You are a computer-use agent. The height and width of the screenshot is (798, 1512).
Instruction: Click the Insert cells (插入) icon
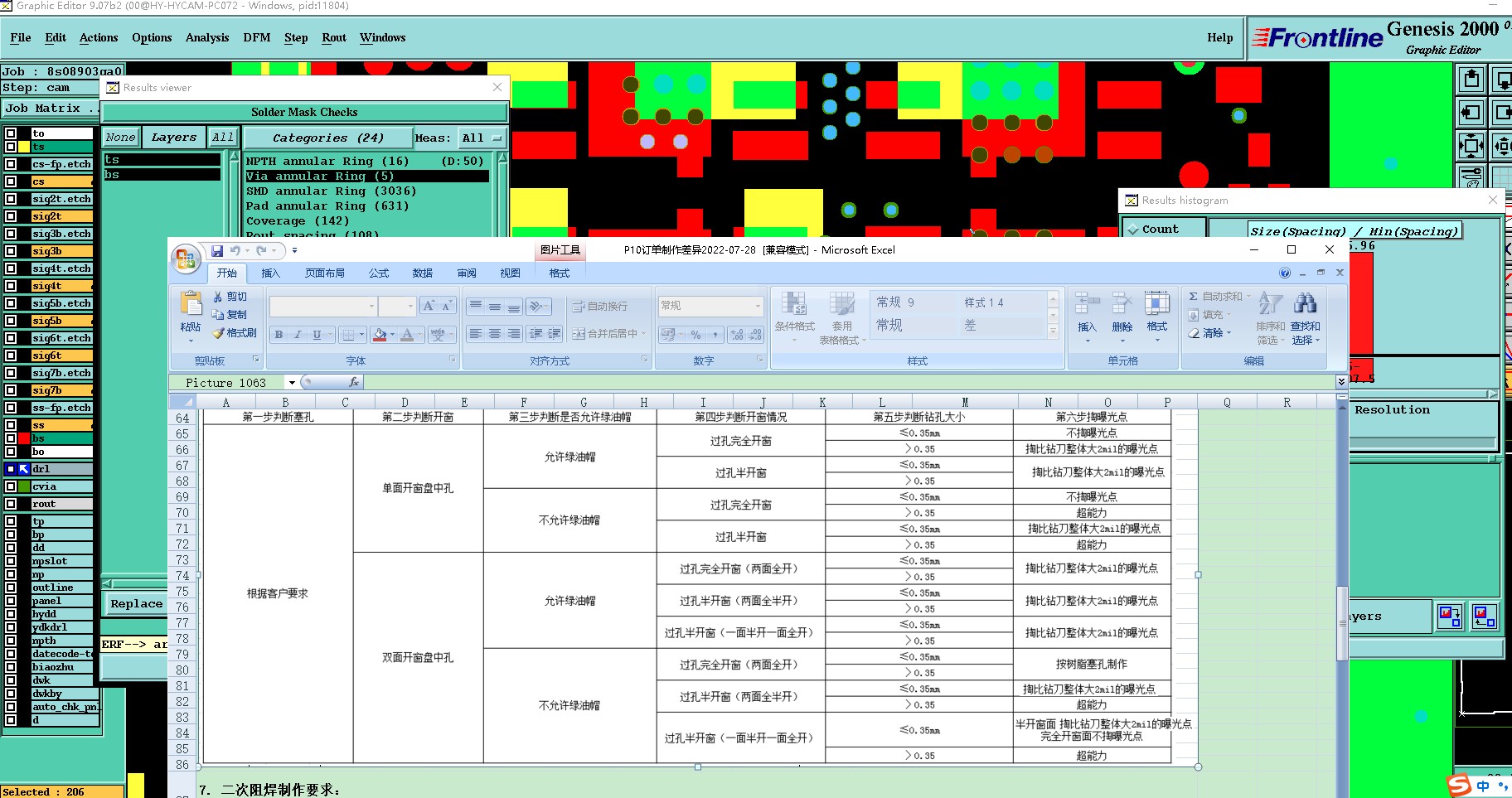[x=1087, y=303]
